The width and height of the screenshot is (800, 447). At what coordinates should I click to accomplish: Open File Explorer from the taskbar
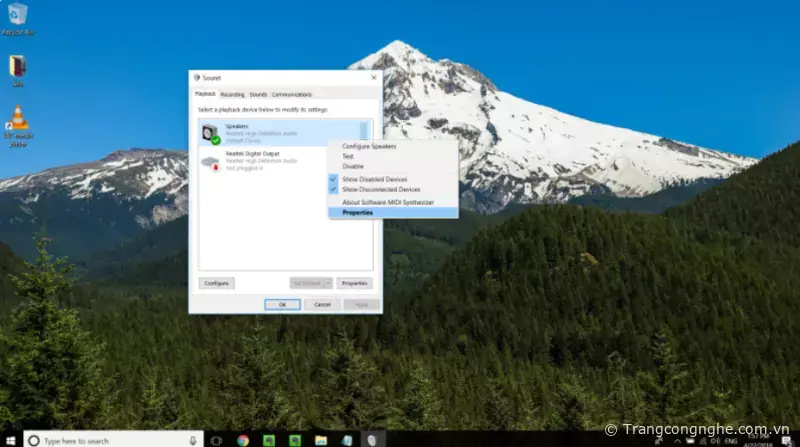pos(321,439)
